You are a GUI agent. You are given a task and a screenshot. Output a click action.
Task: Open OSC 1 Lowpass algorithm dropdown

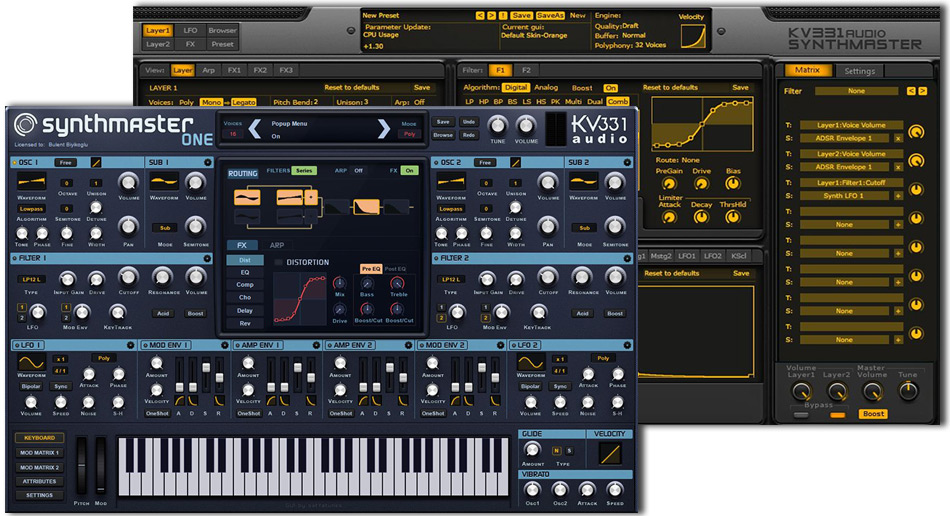pyautogui.click(x=32, y=209)
